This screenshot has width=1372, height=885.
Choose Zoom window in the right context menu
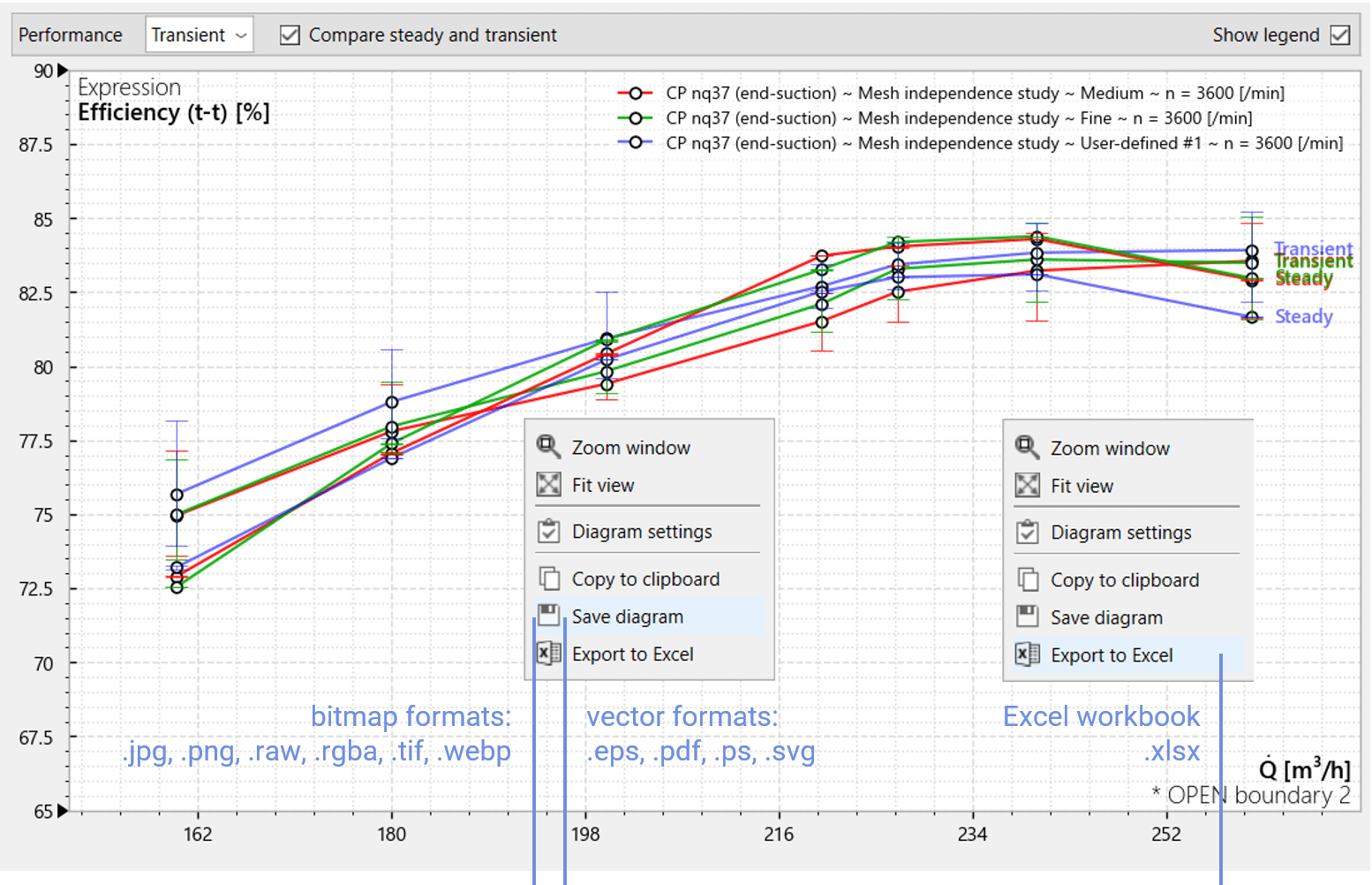coord(1128,448)
